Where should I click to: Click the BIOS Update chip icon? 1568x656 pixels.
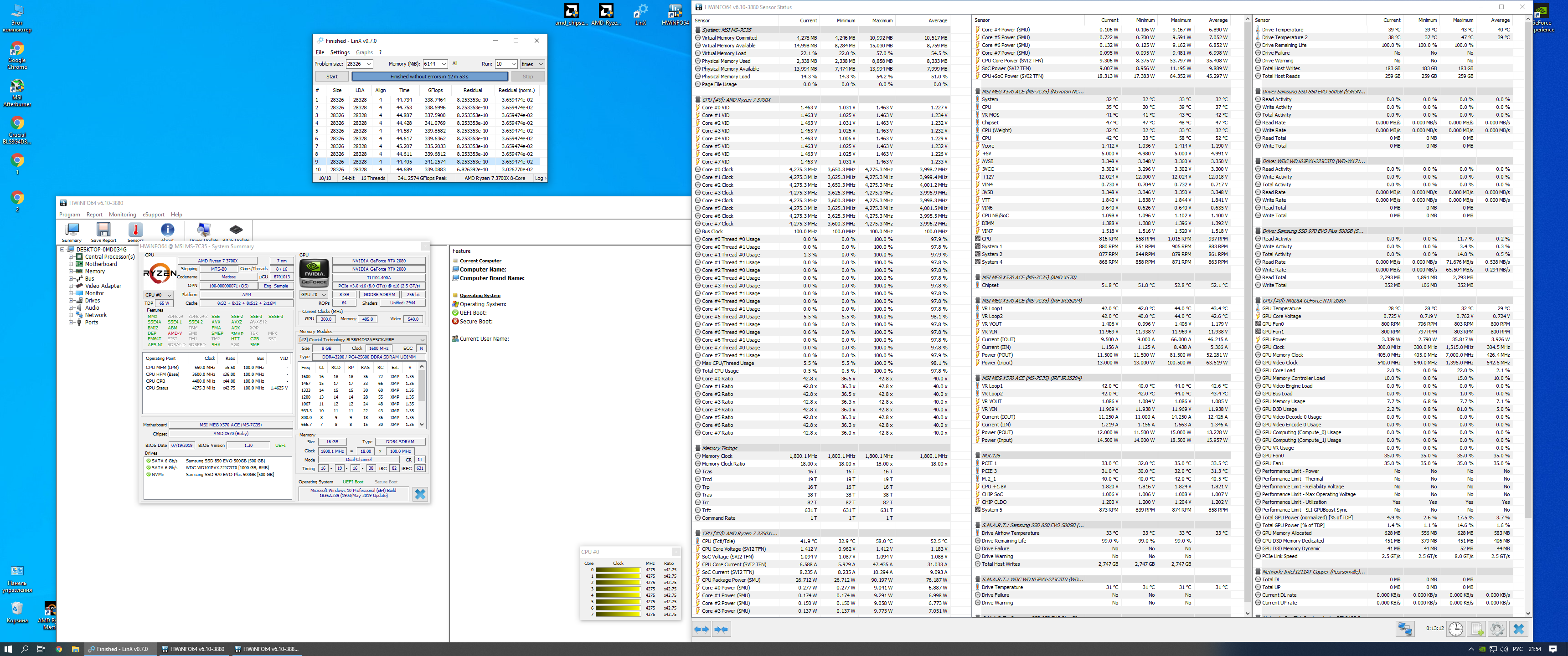pyautogui.click(x=236, y=231)
